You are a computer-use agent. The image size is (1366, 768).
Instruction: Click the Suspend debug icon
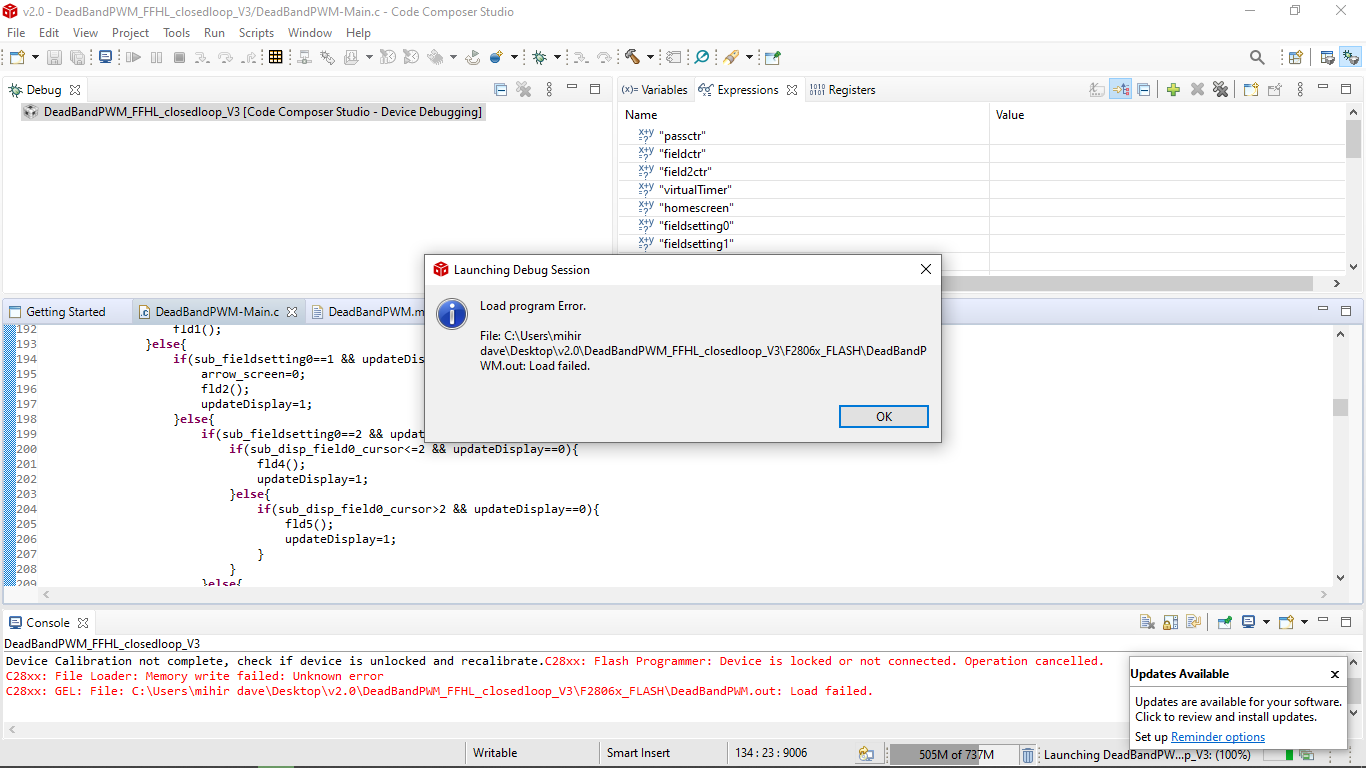[x=156, y=58]
